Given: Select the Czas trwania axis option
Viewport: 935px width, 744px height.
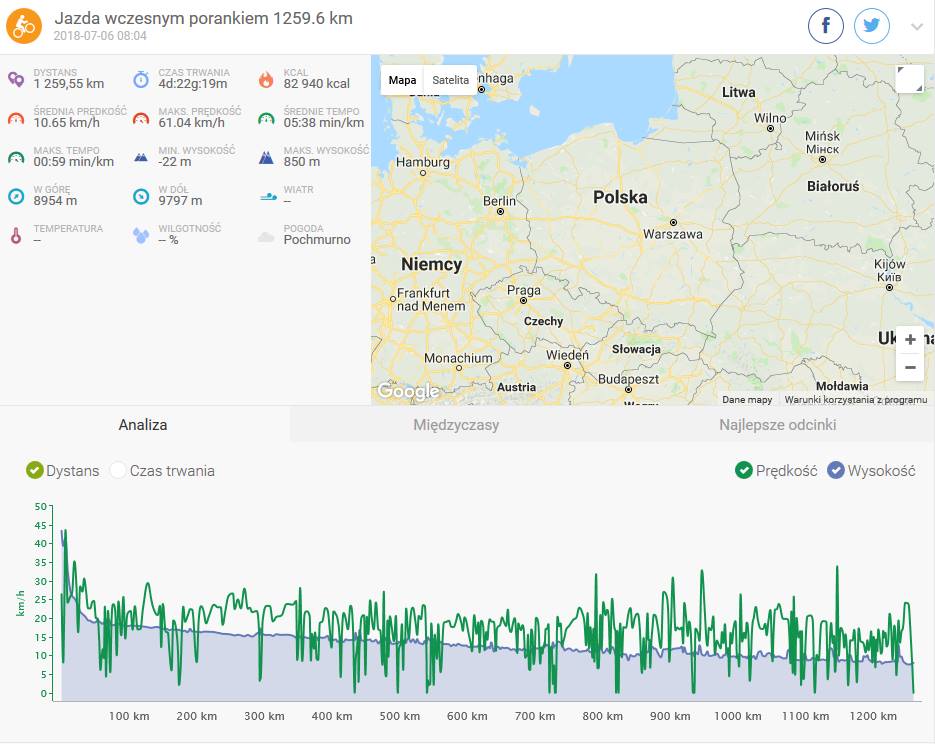Looking at the screenshot, I should (162, 470).
